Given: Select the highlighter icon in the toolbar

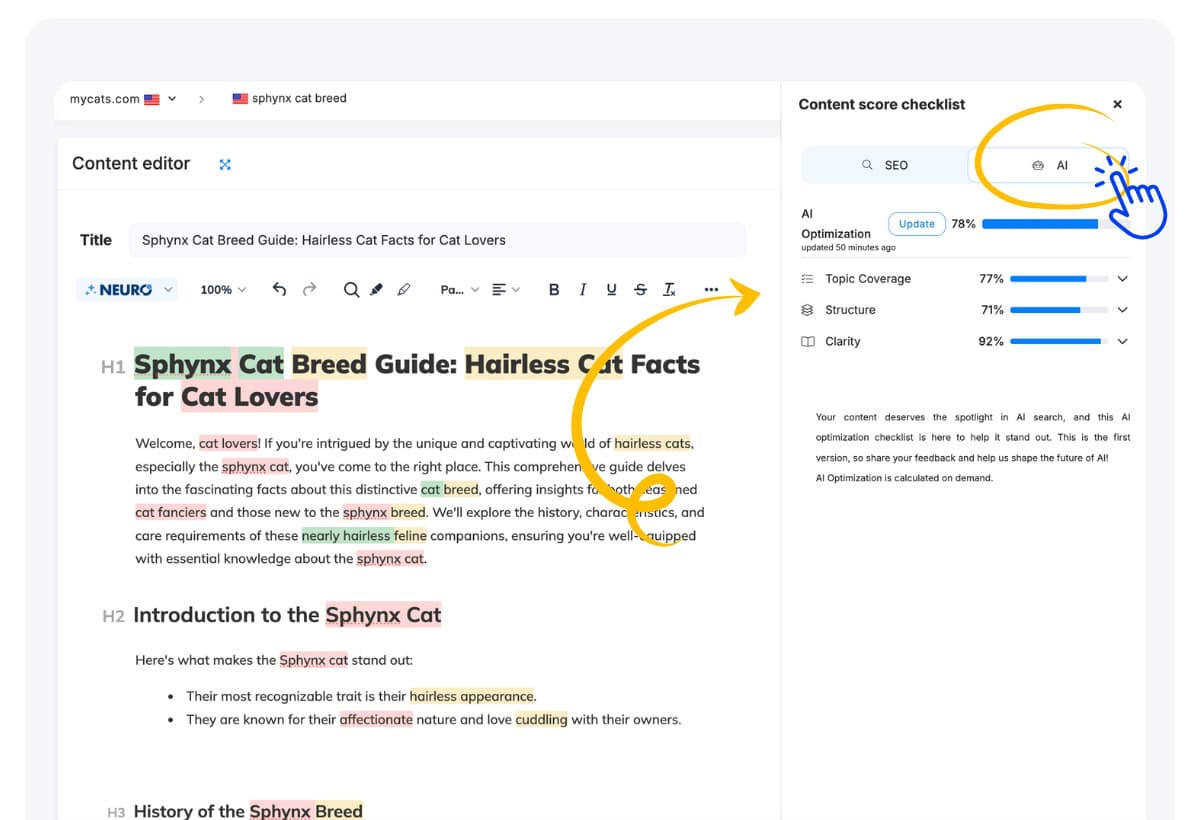Looking at the screenshot, I should click(377, 290).
